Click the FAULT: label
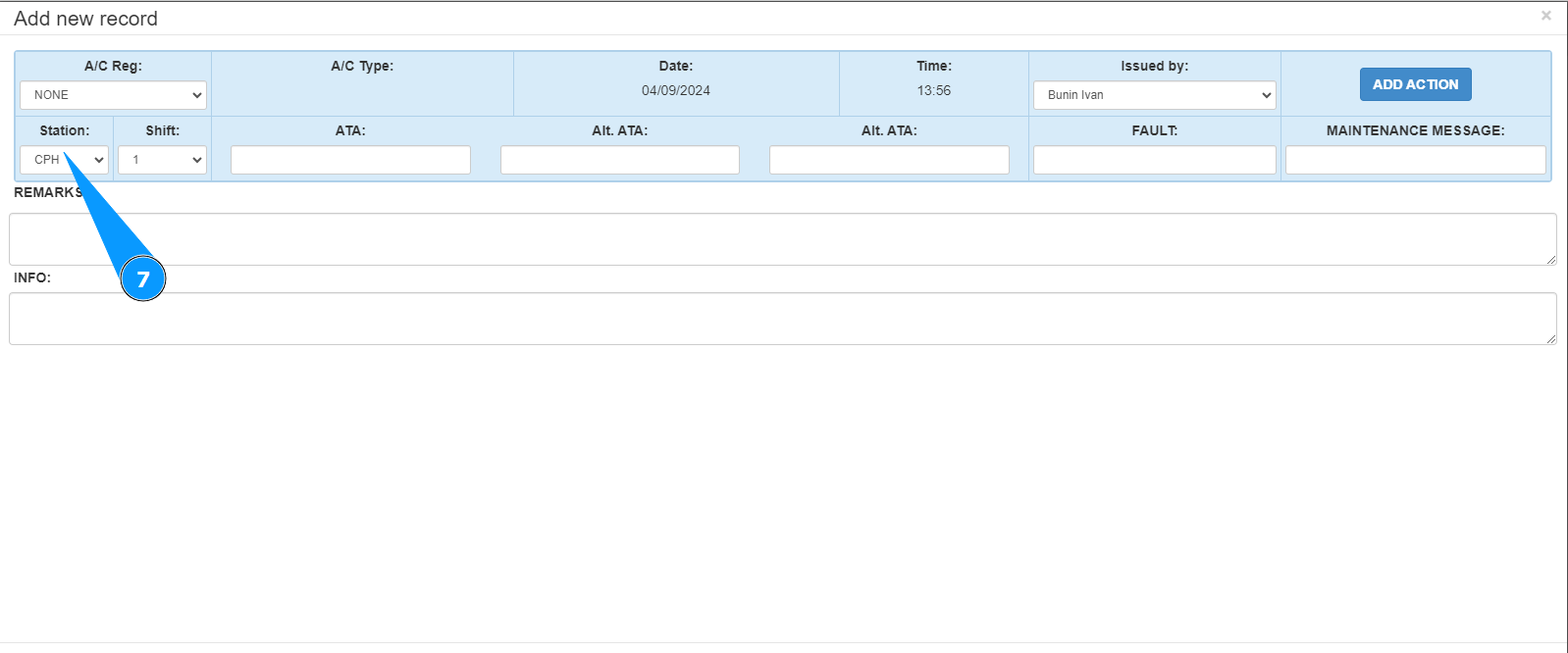The width and height of the screenshot is (1568, 653). tap(1154, 130)
